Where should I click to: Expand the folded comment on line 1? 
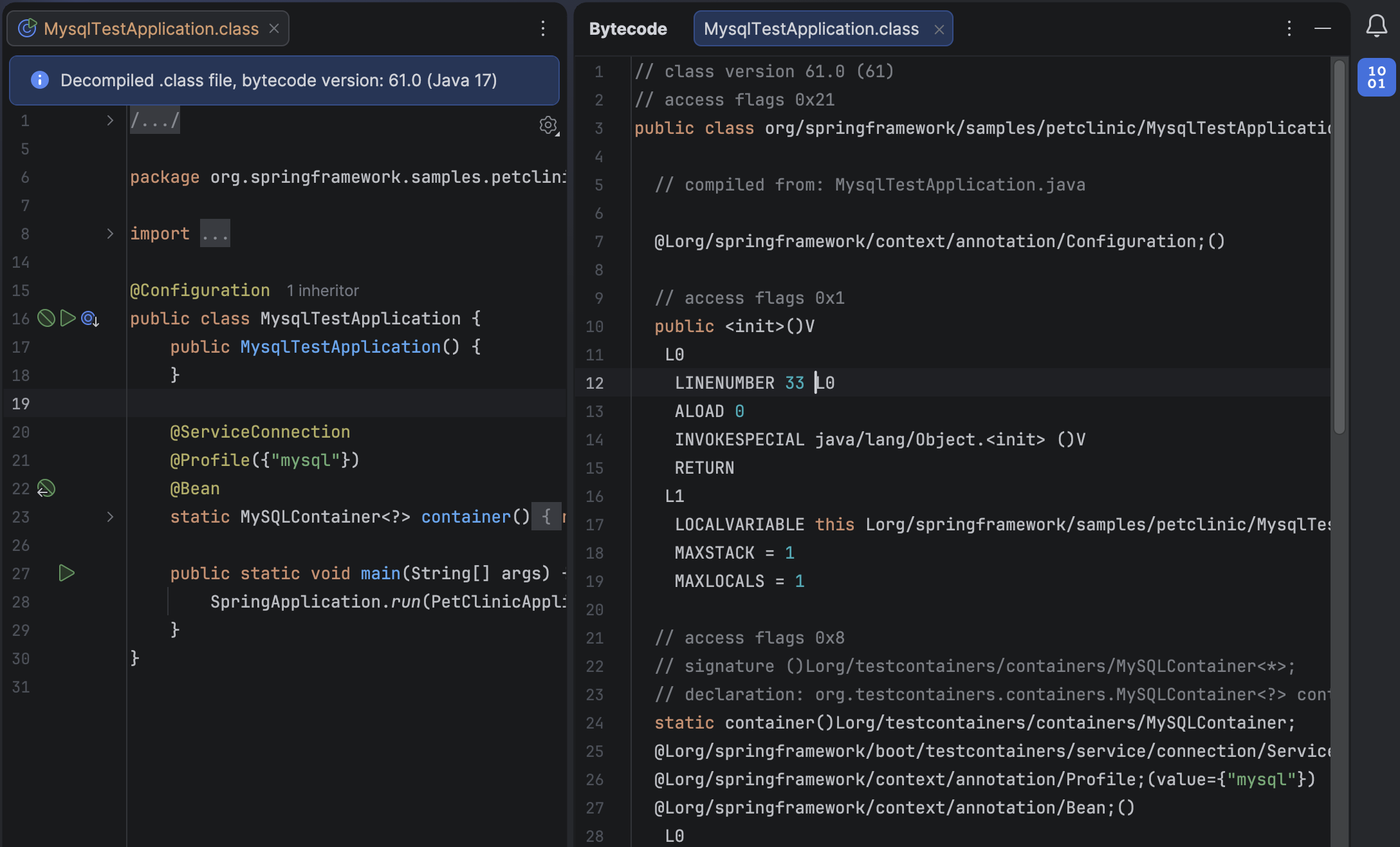pos(110,120)
